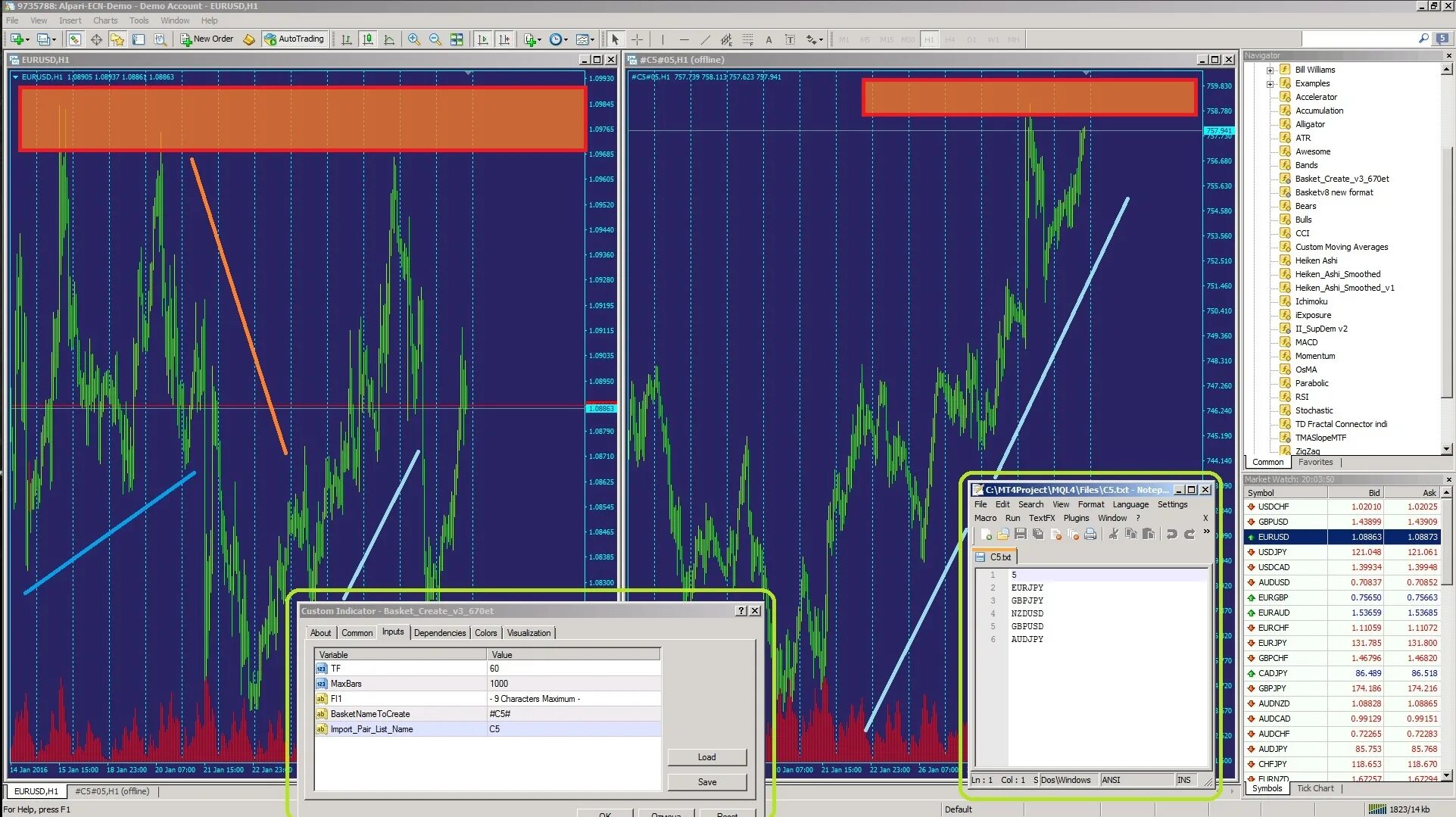1456x817 pixels.
Task: Toggle the Terminal window icon
Action: coord(139,39)
